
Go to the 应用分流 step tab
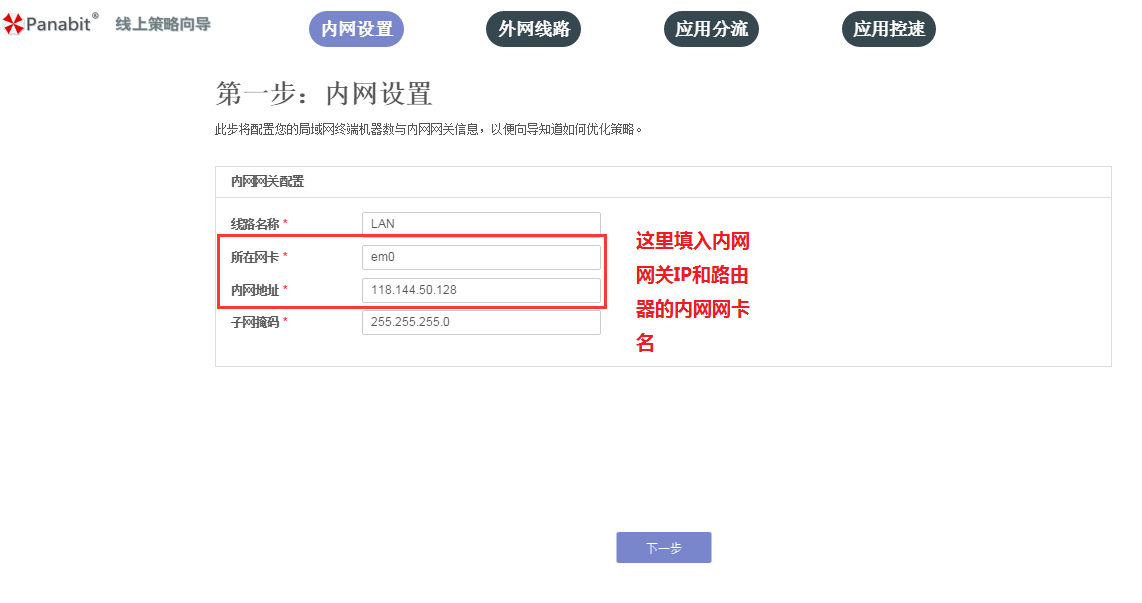(711, 29)
